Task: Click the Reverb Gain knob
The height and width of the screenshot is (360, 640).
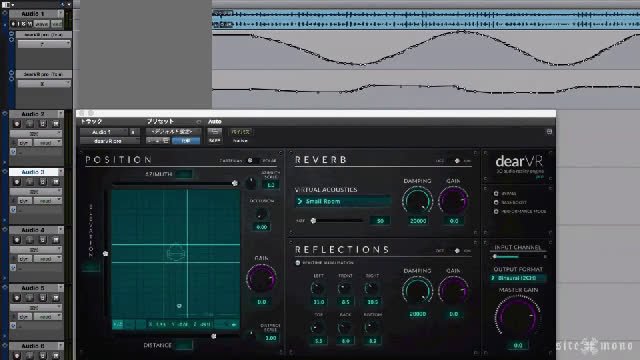Action: coord(453,201)
